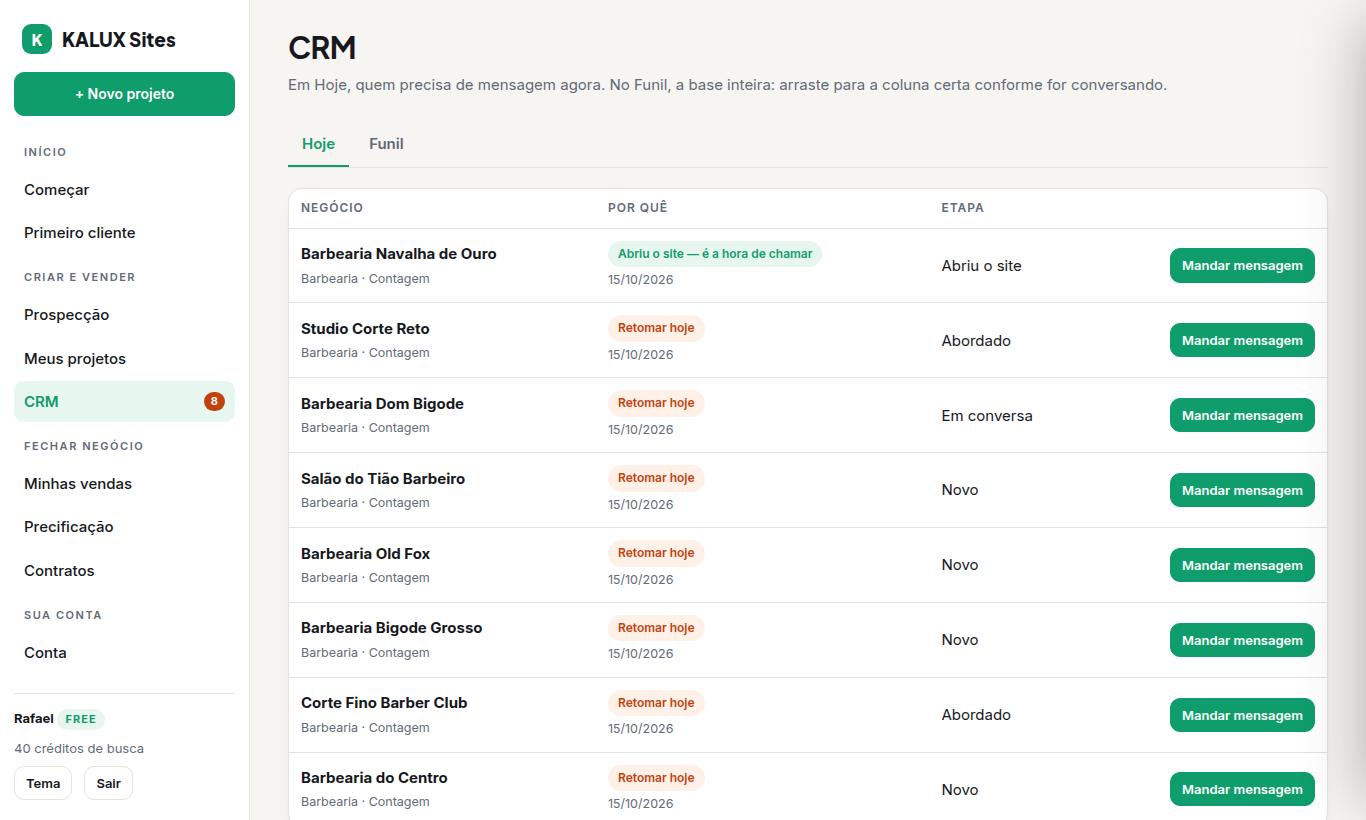
Task: Switch to the Funil tab
Action: (x=386, y=144)
